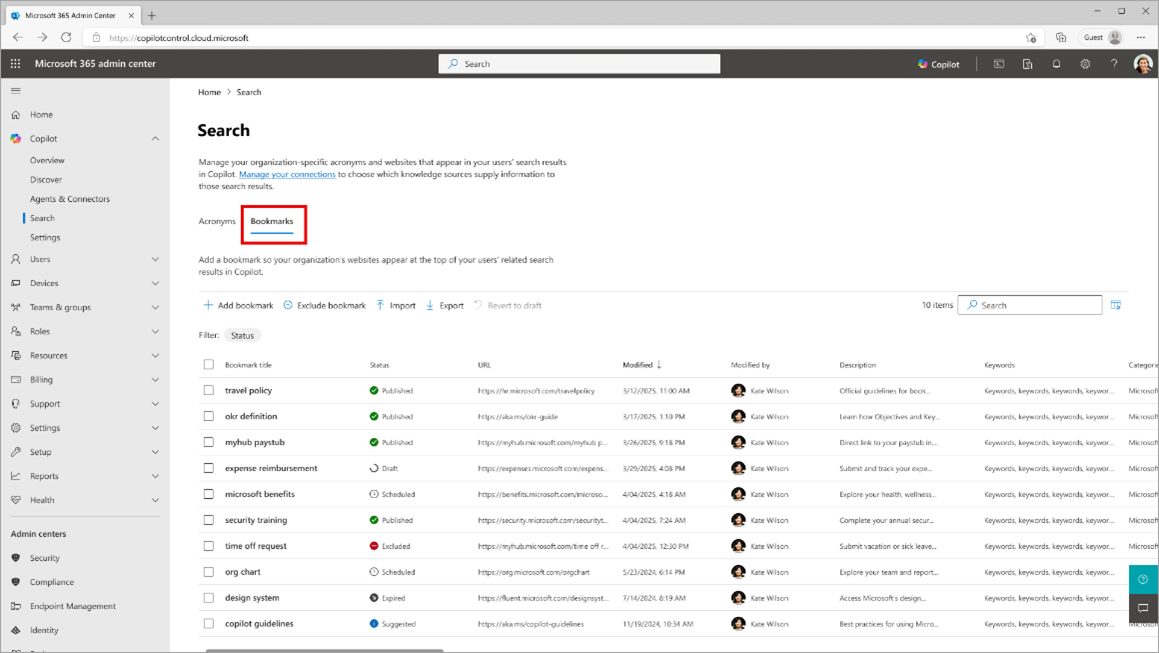Image resolution: width=1159 pixels, height=653 pixels.
Task: Open the design system bookmark
Action: (252, 598)
